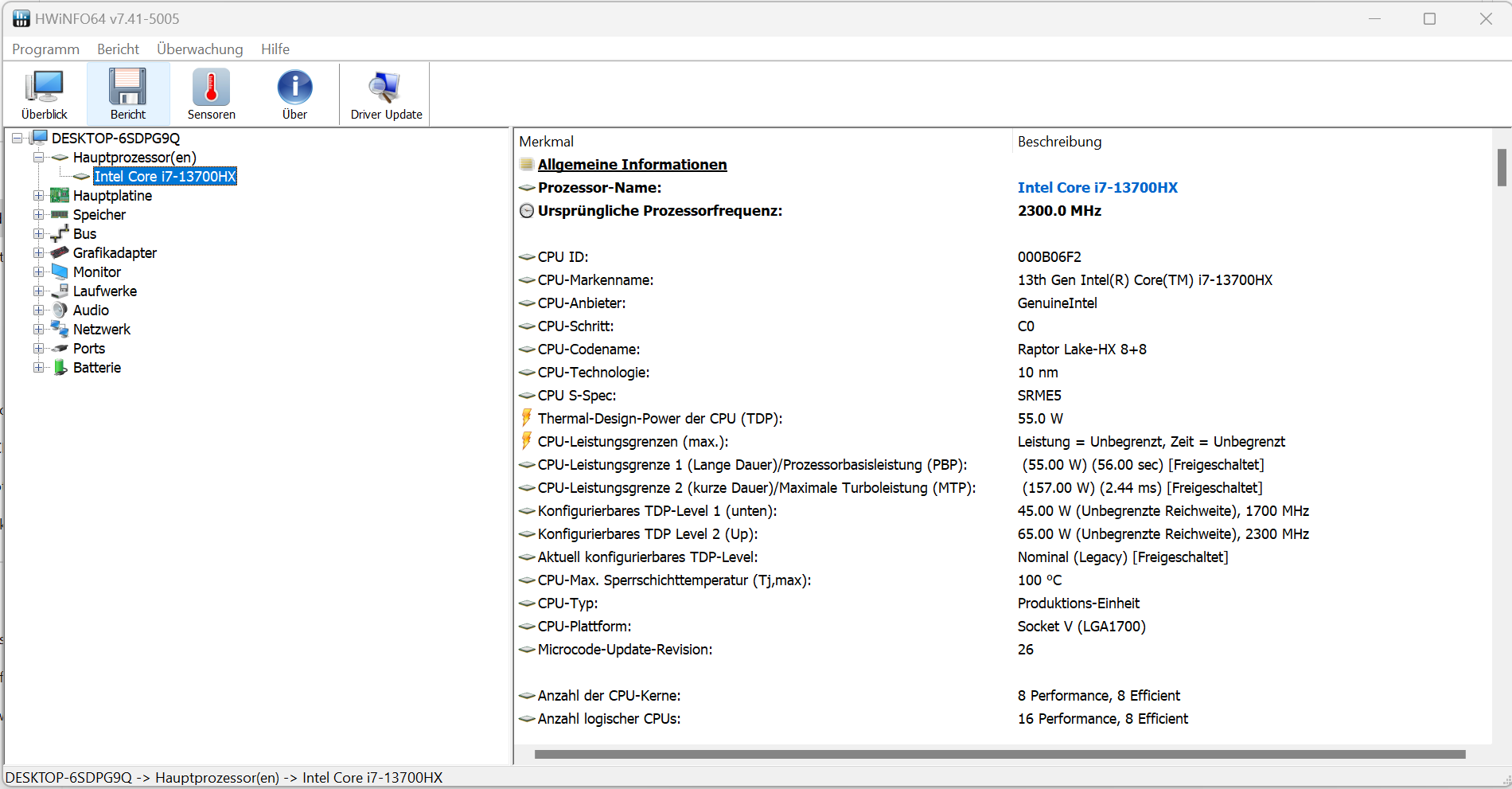Click the Hauptplatine board icon
Viewport: 1512px width, 789px height.
[60, 196]
